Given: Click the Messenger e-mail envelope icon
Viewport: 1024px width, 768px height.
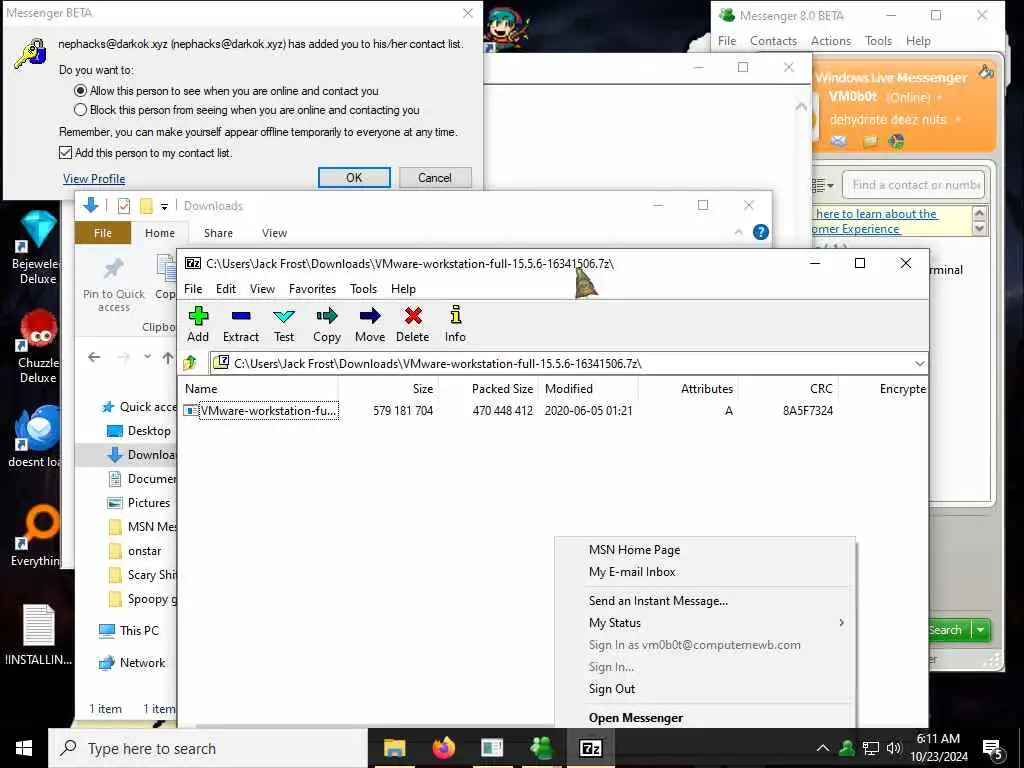Looking at the screenshot, I should click(x=839, y=141).
